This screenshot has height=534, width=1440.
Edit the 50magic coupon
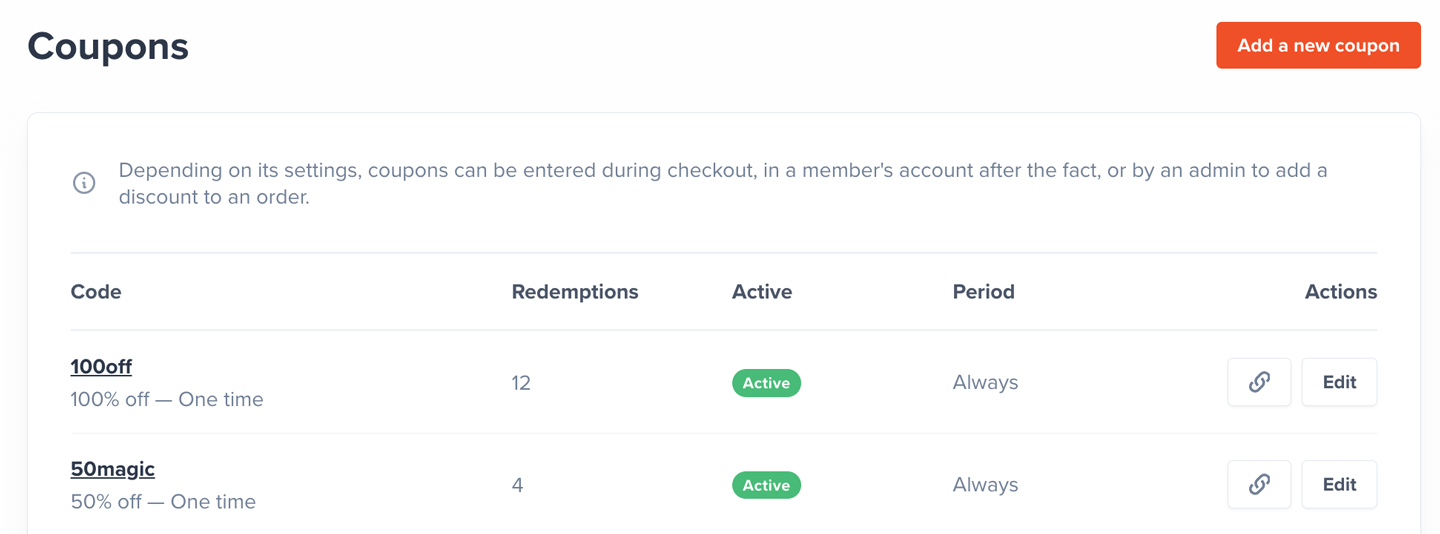click(x=1339, y=485)
